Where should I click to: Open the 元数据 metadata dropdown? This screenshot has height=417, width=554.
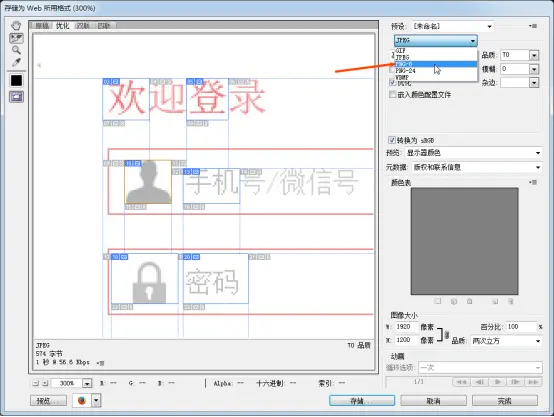pyautogui.click(x=477, y=167)
